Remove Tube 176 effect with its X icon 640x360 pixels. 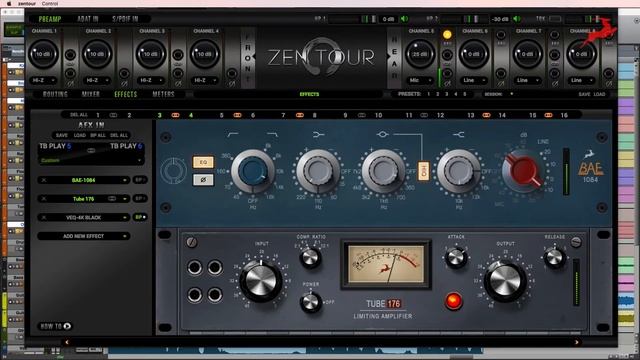tap(44, 199)
